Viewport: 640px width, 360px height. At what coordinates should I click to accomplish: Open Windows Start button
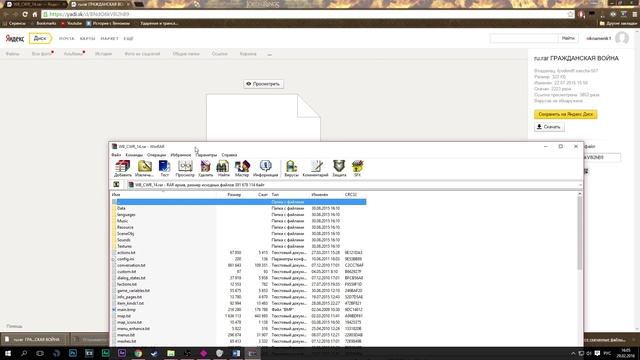[8, 353]
